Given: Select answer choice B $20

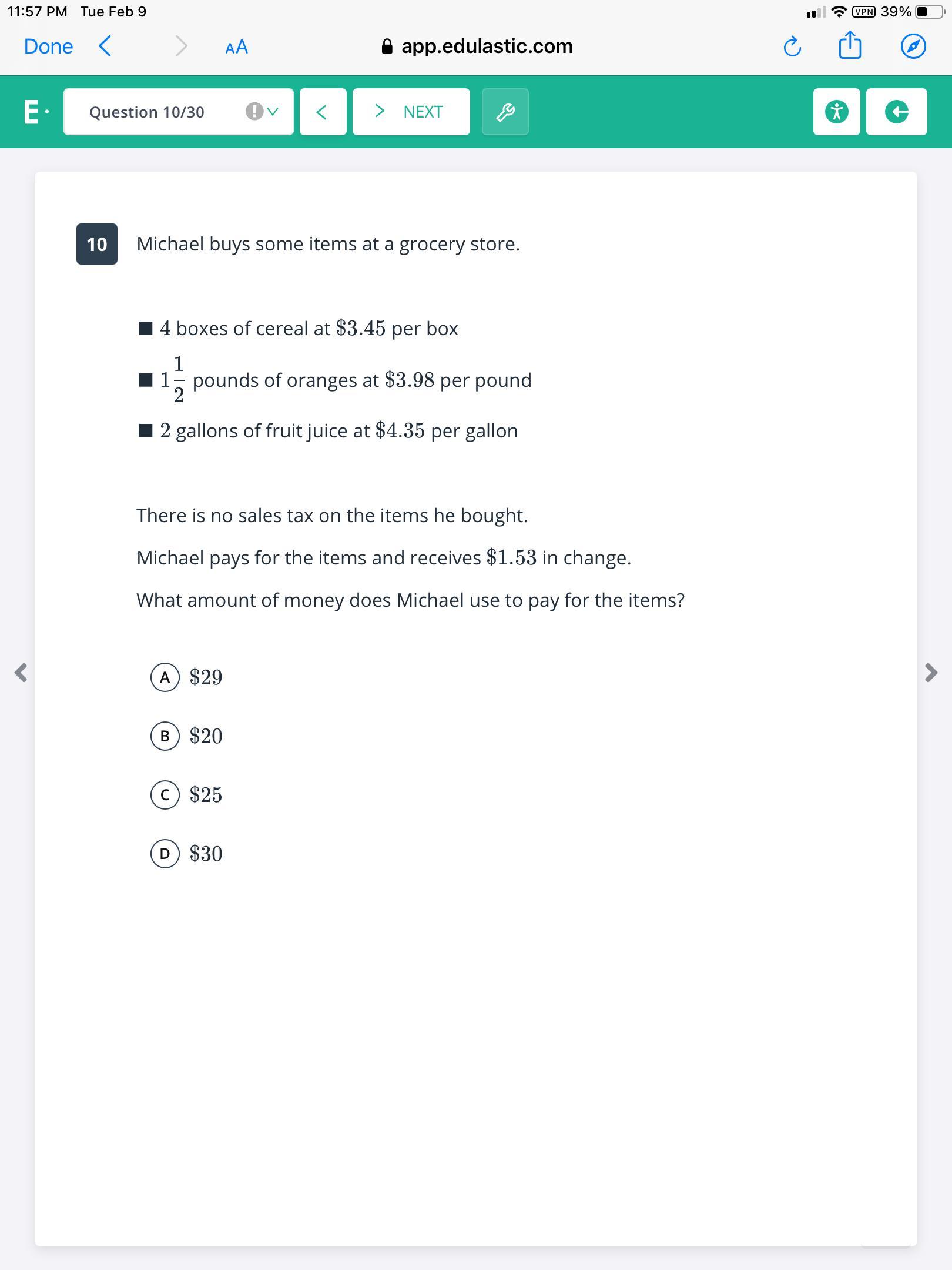Looking at the screenshot, I should click(x=165, y=736).
